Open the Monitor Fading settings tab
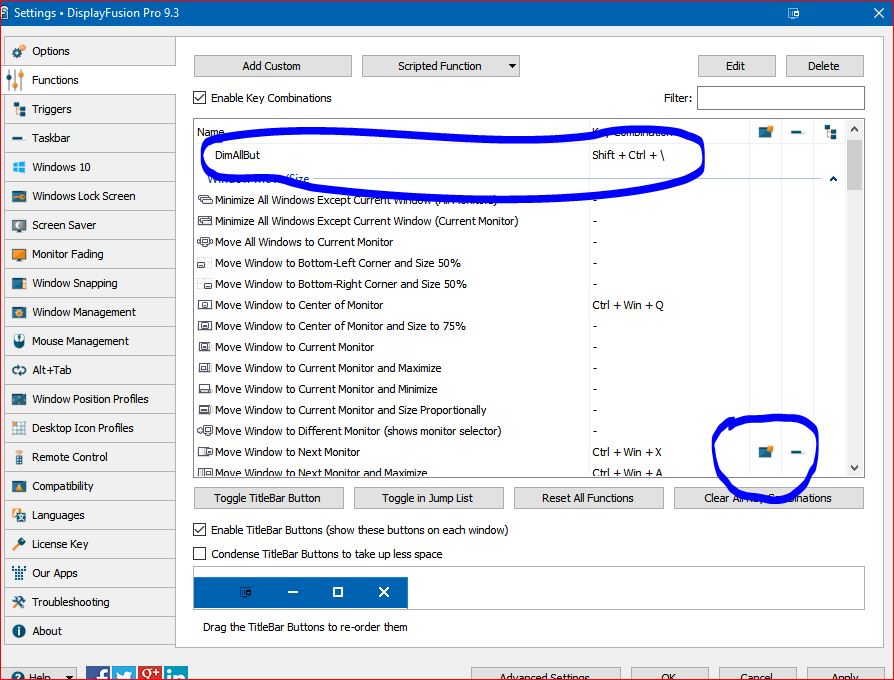Image resolution: width=894 pixels, height=680 pixels. (x=67, y=254)
